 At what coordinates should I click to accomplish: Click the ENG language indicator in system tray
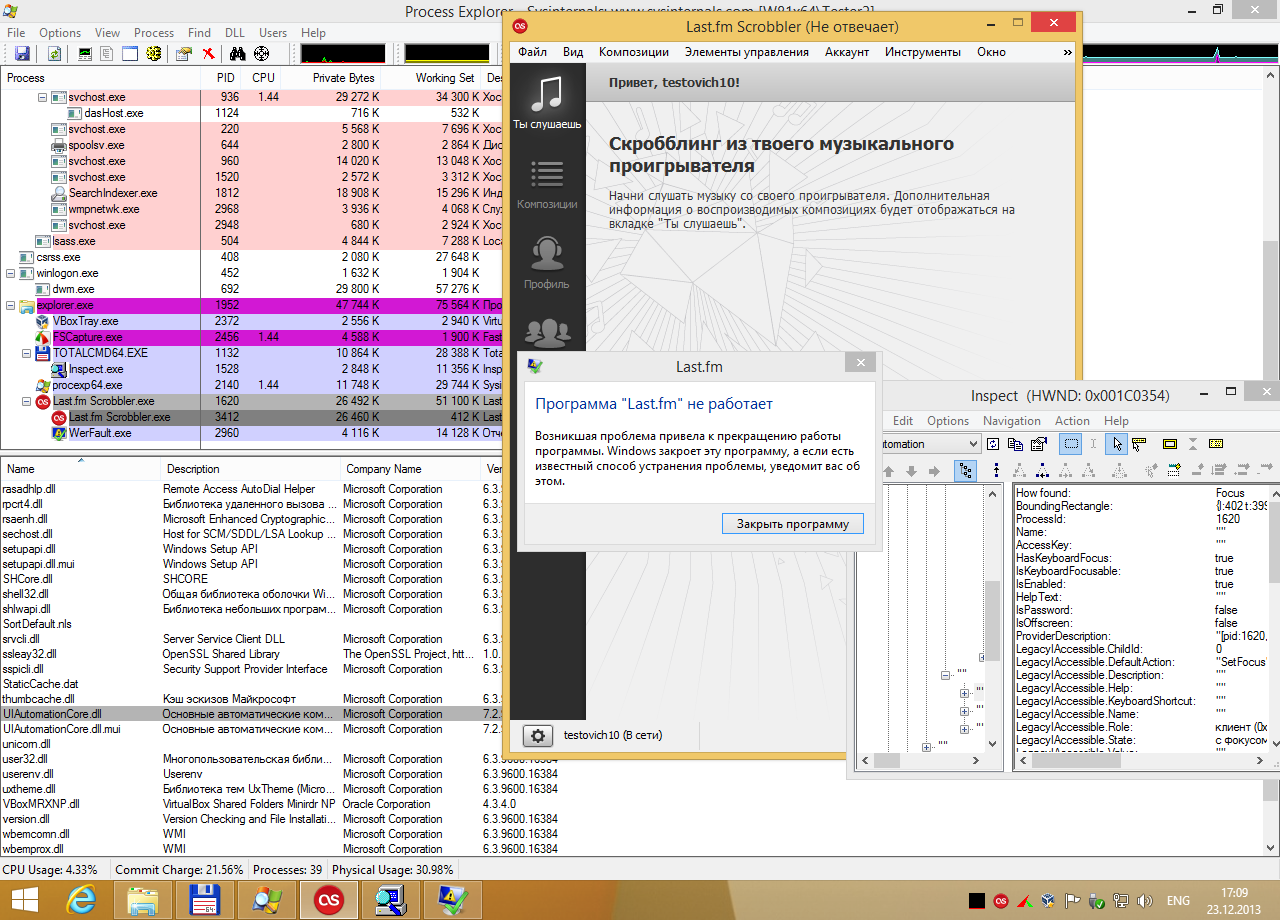[1178, 900]
